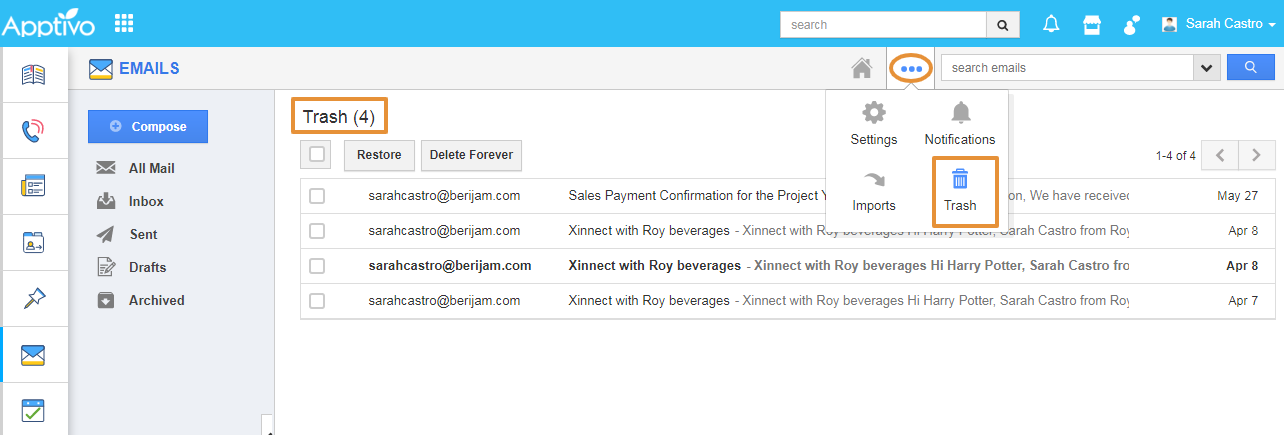Select the first Apr 8 email checkbox
1284x435 pixels.
[x=317, y=231]
